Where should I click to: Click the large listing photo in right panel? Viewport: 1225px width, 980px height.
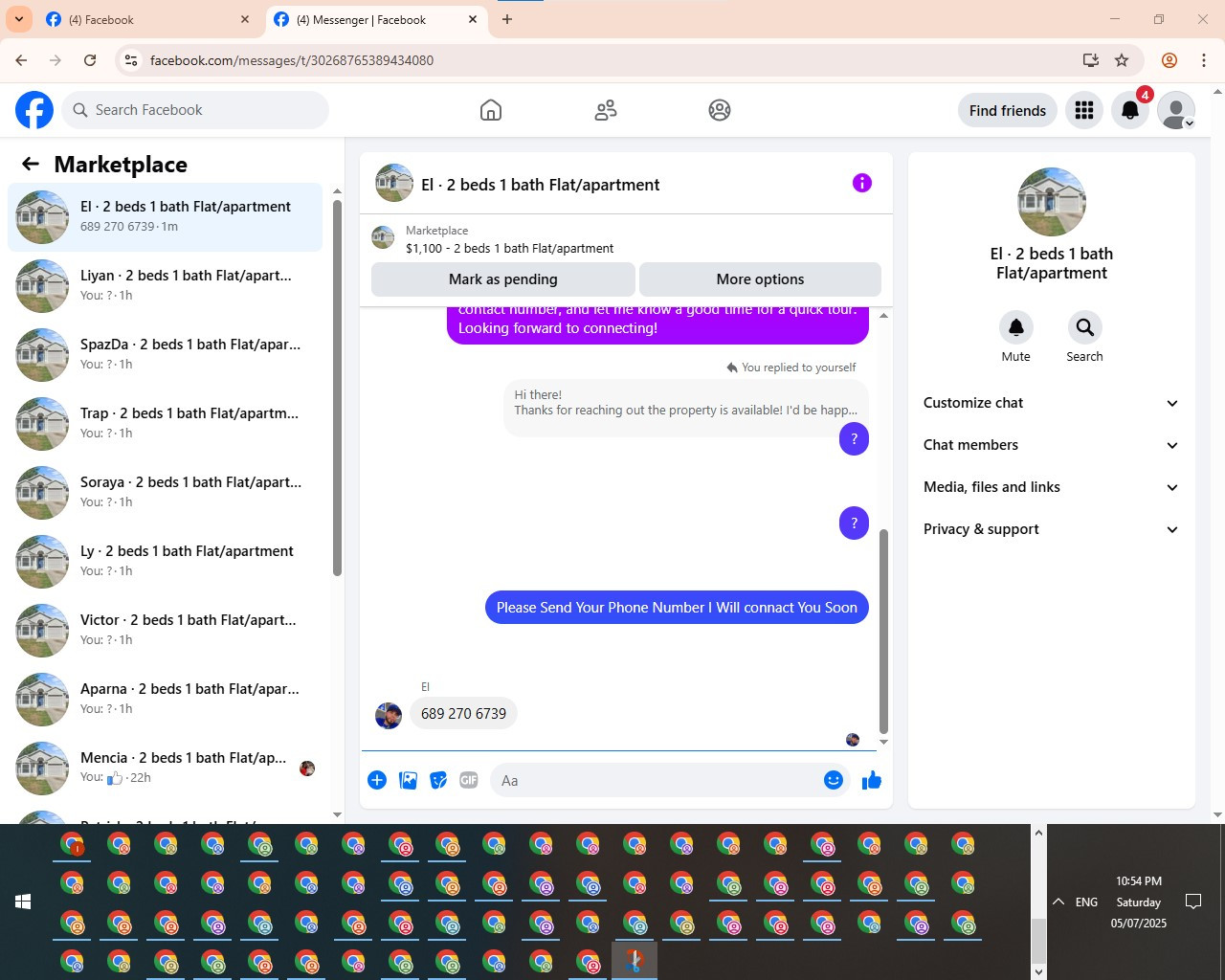click(1052, 202)
